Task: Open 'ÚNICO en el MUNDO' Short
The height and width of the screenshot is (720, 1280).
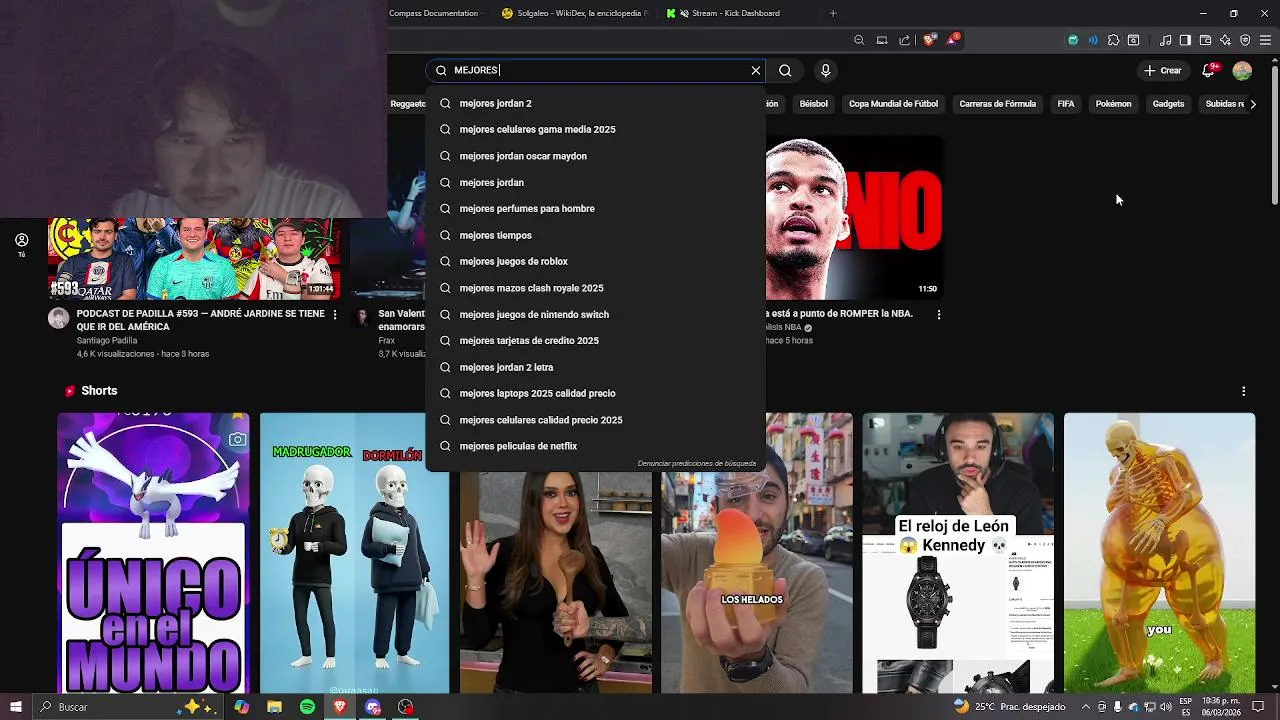Action: point(153,553)
